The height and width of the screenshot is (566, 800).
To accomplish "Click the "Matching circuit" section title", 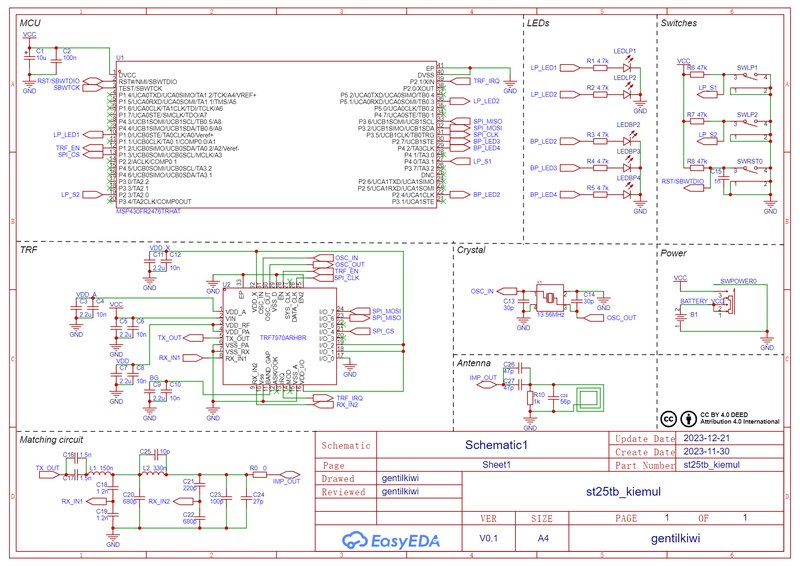I will point(51,440).
